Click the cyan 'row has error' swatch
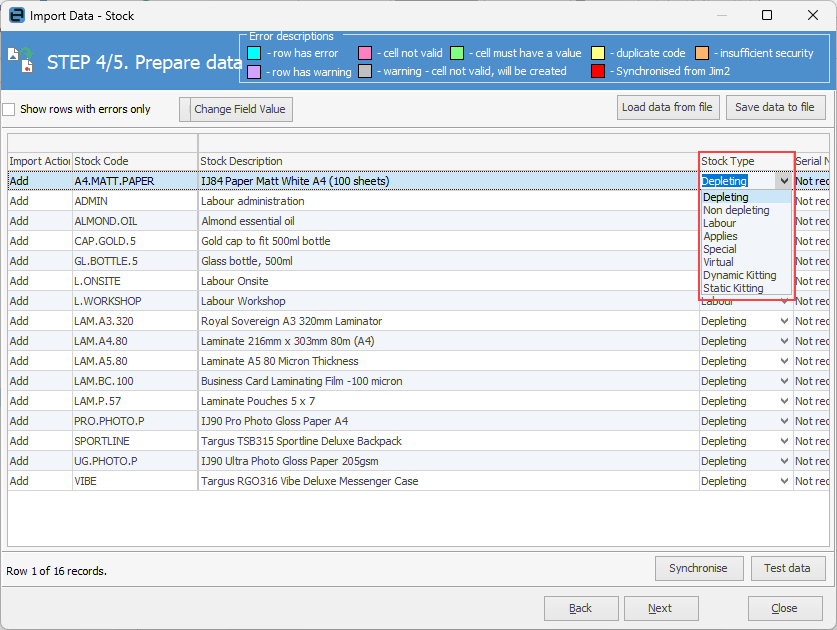Screen dimensions: 837x630 (254, 53)
